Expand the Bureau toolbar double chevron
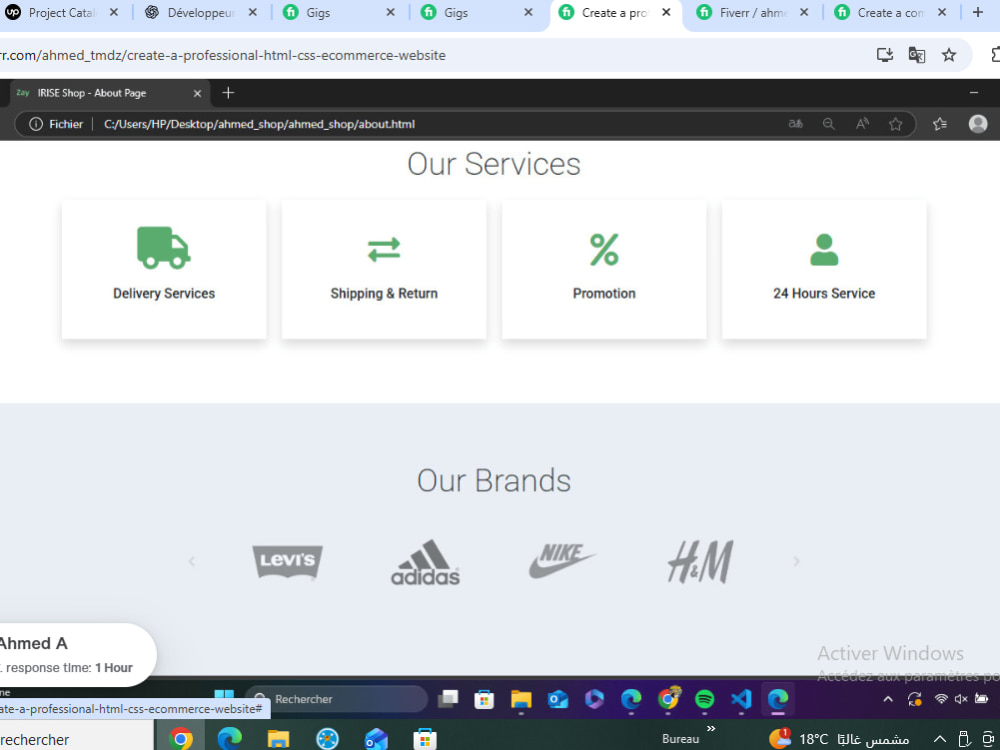 click(711, 728)
